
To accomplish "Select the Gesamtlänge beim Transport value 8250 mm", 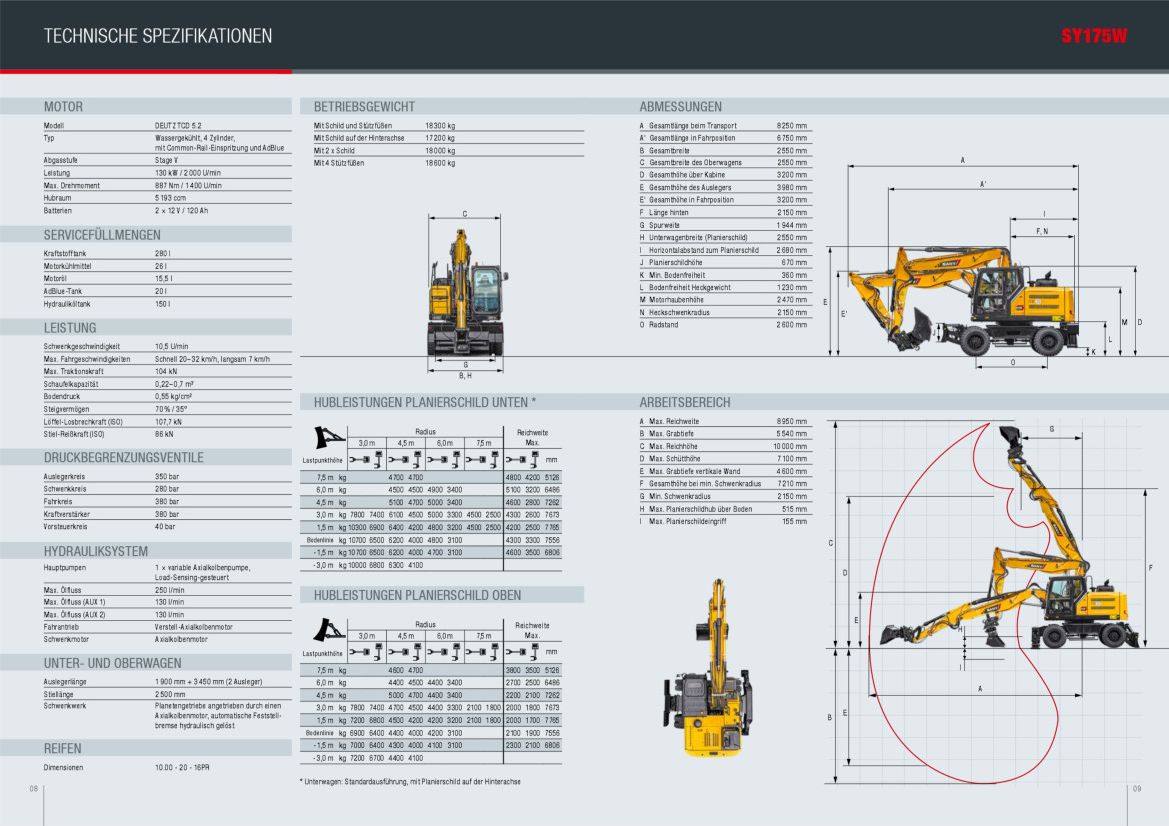I will coord(792,126).
